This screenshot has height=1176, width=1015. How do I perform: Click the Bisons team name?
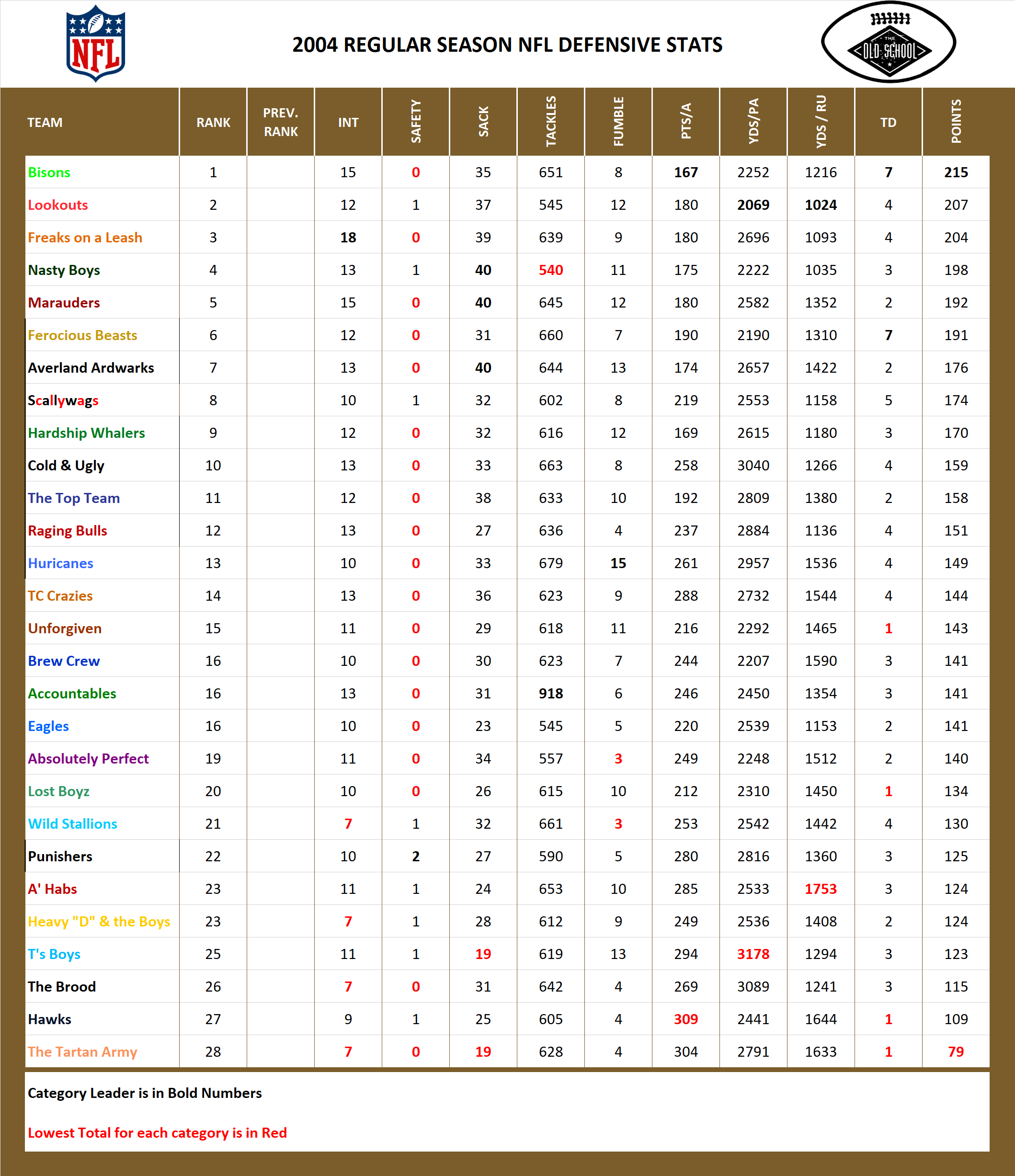(x=49, y=172)
